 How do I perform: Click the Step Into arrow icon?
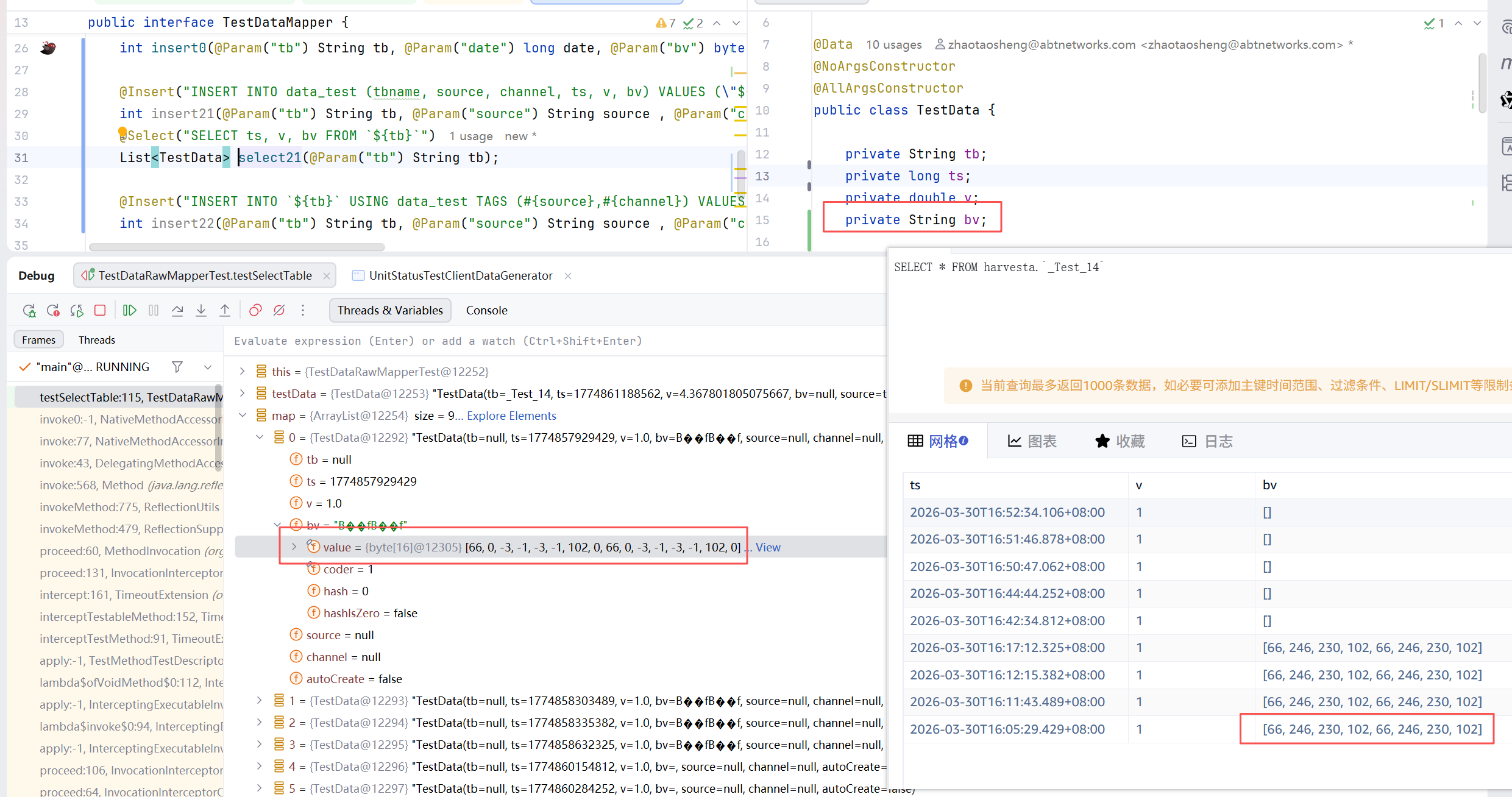[201, 311]
